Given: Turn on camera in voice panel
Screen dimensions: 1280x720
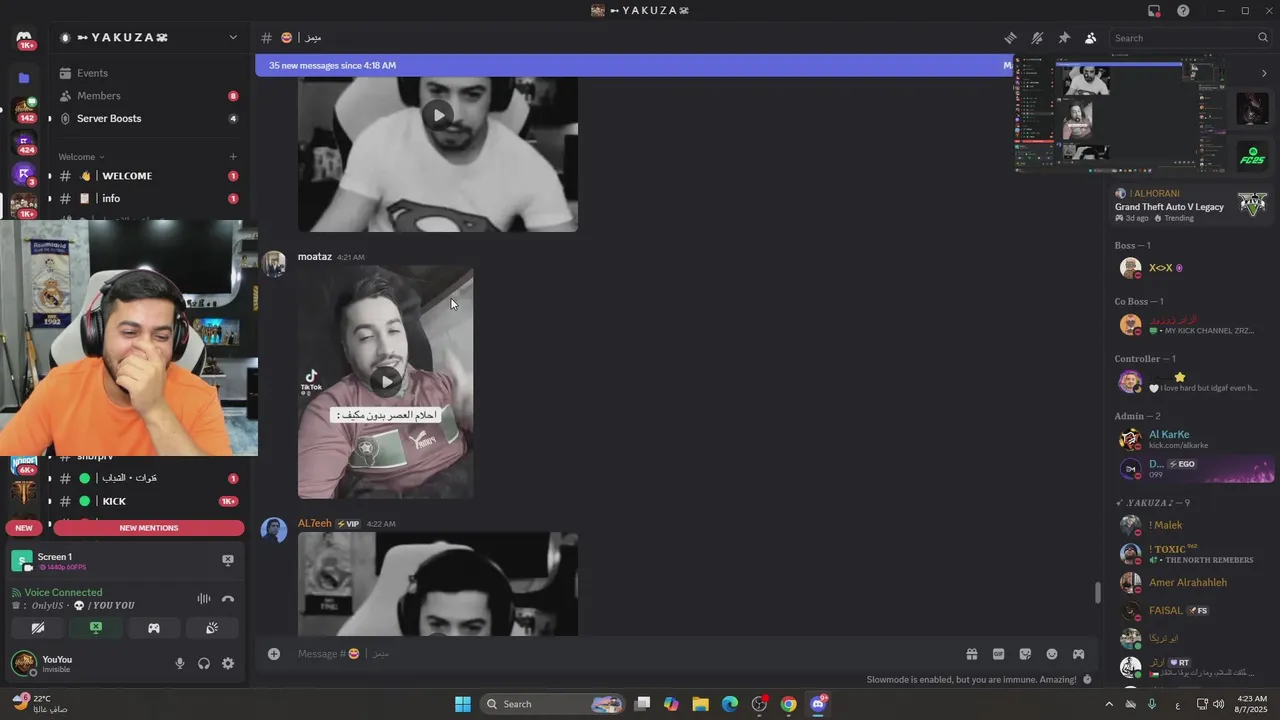Looking at the screenshot, I should [38, 628].
